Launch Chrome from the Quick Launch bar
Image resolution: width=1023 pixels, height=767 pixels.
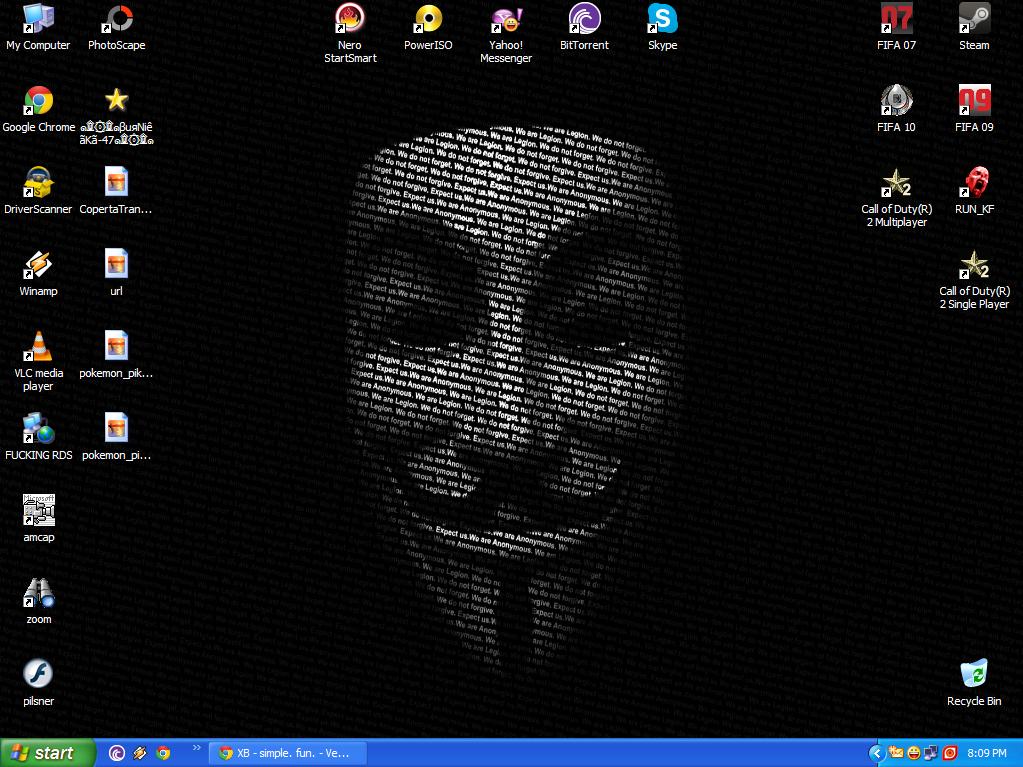pyautogui.click(x=163, y=753)
